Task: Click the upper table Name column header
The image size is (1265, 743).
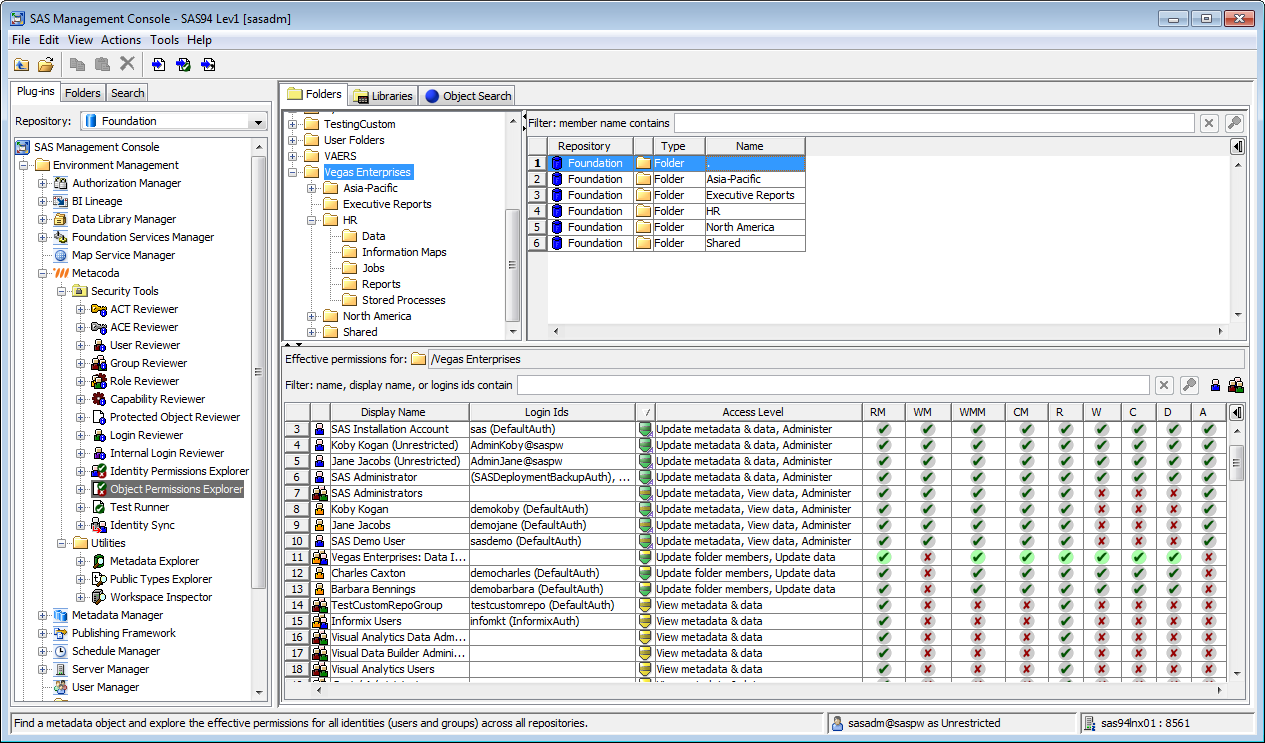Action: click(x=755, y=146)
